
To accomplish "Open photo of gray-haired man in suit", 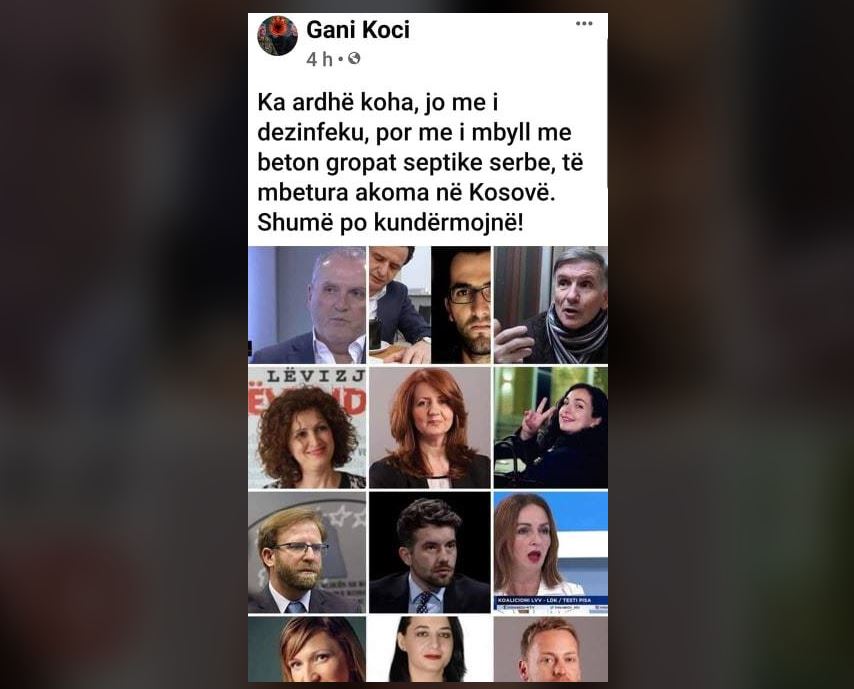I will tap(307, 305).
